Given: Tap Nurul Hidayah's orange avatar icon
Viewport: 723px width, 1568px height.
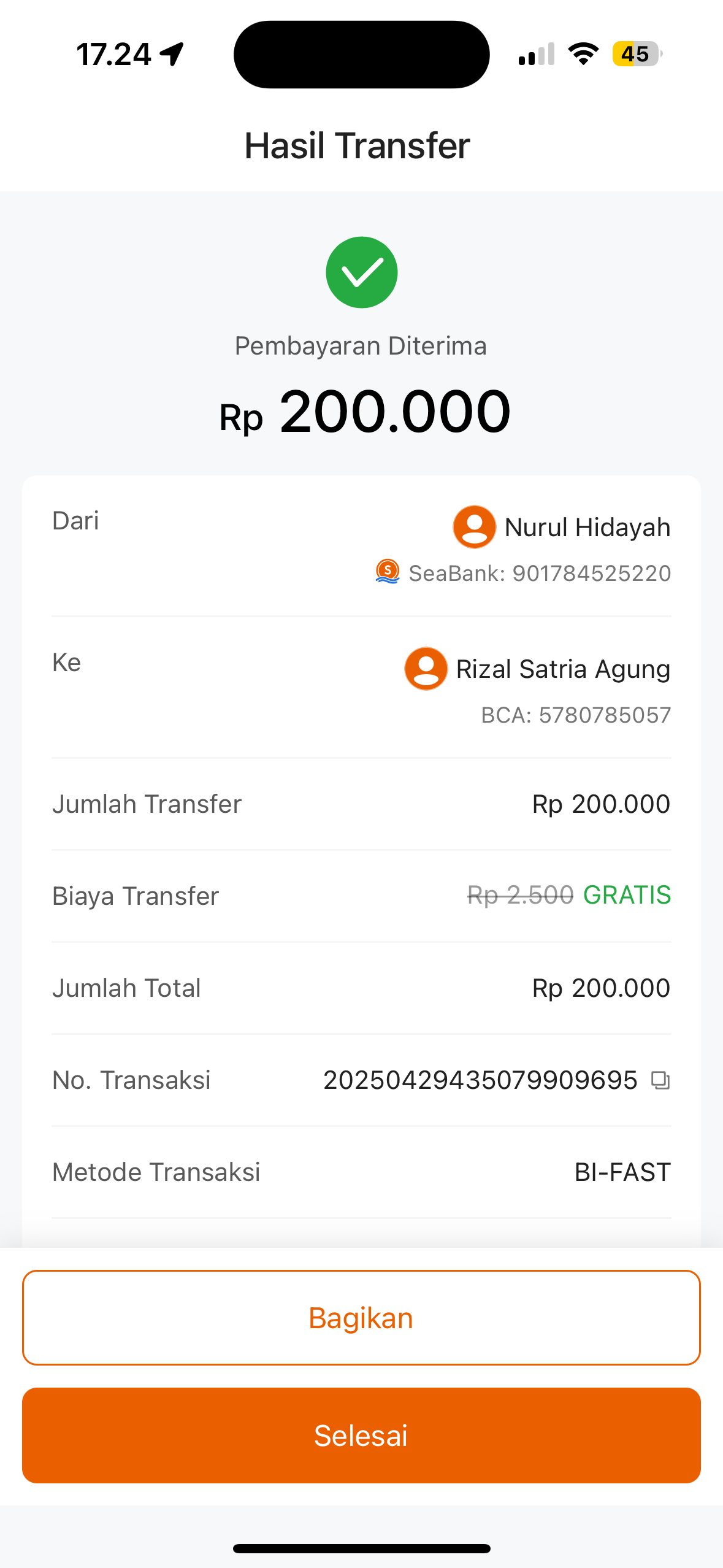Looking at the screenshot, I should click(x=474, y=527).
